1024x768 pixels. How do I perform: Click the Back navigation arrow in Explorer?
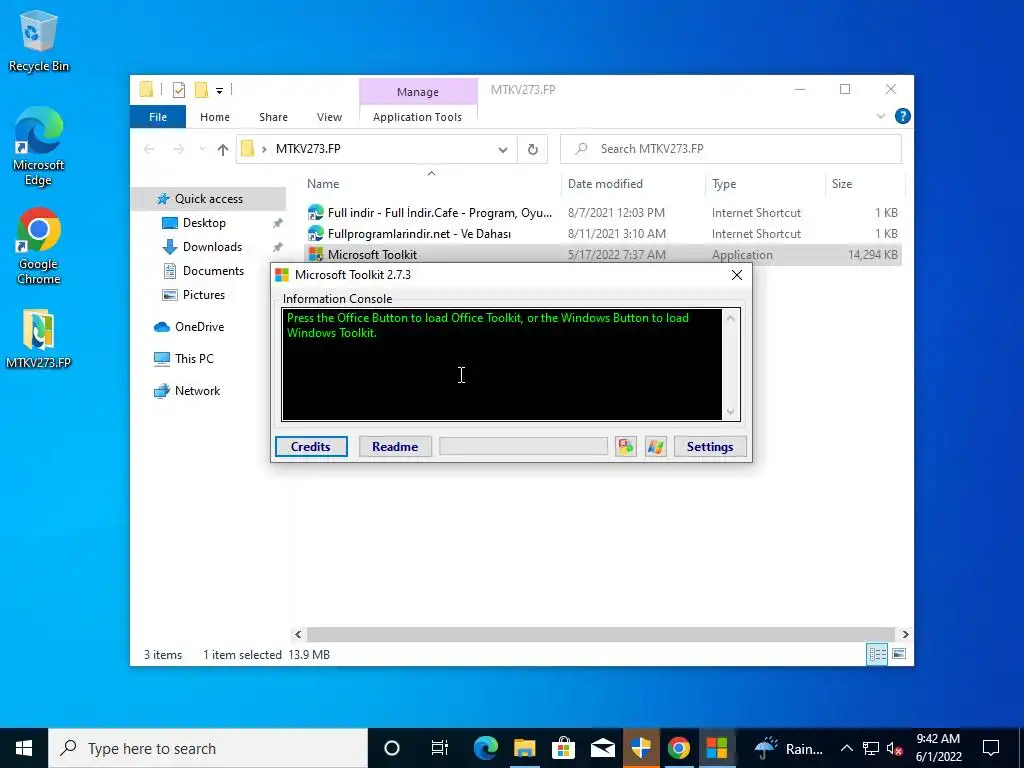(x=150, y=150)
